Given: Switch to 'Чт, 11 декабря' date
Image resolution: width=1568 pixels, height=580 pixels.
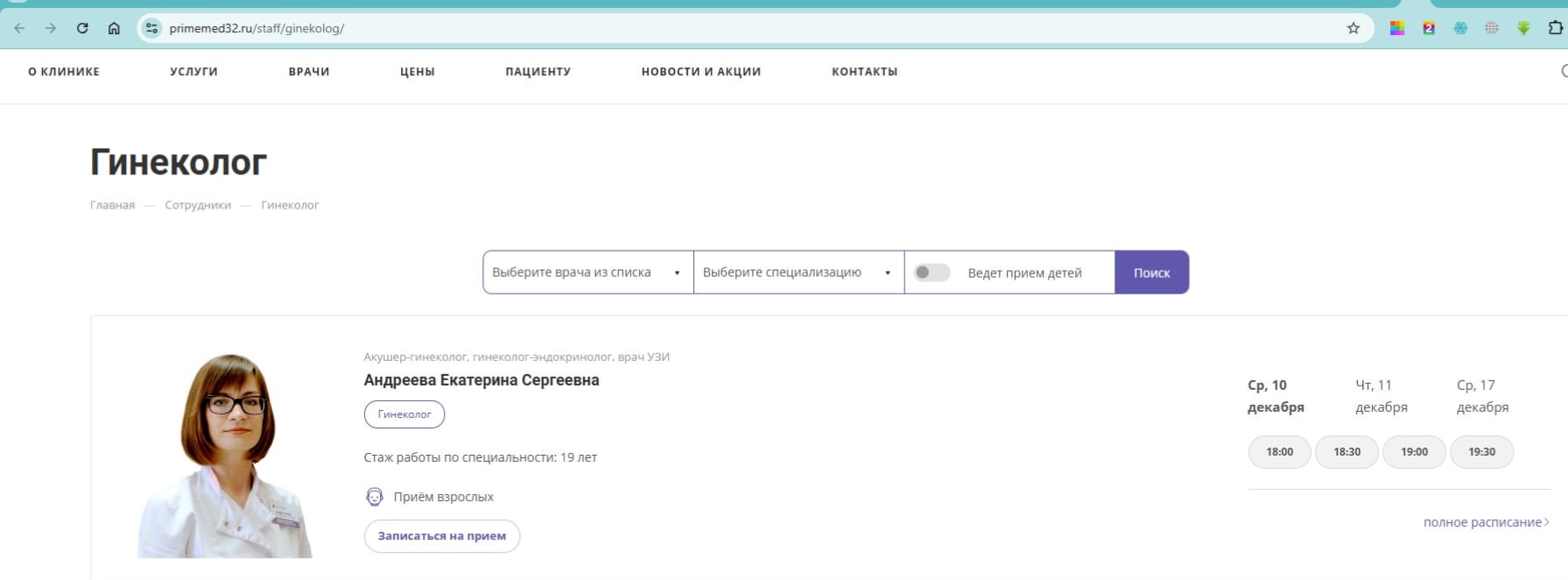Looking at the screenshot, I should click(x=1381, y=396).
